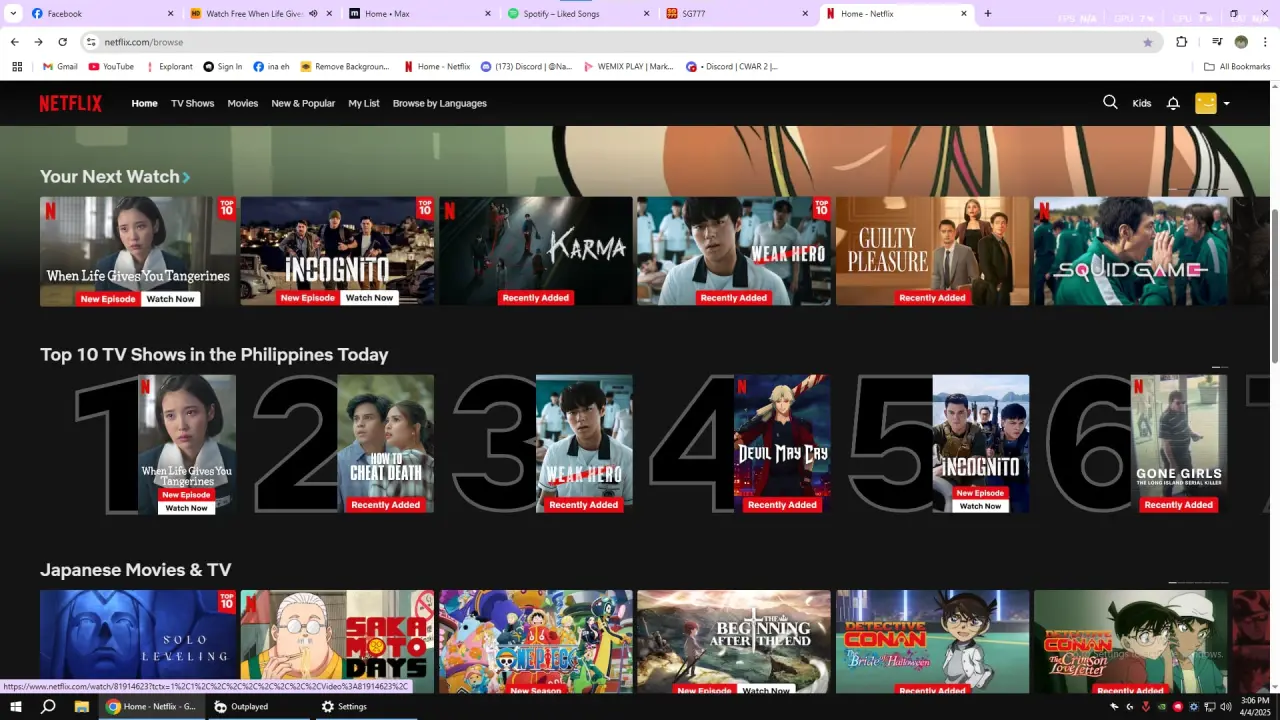The image size is (1280, 720).
Task: Open the All Bookmarks folder
Action: tap(1237, 67)
